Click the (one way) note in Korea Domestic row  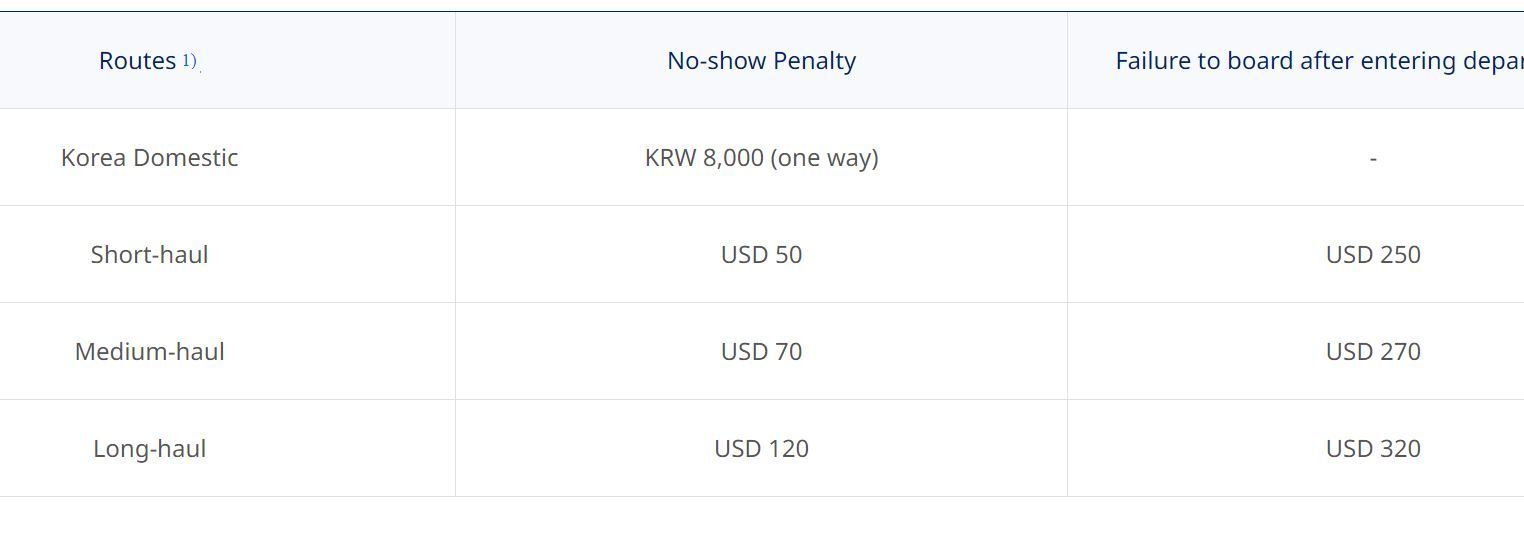click(x=825, y=158)
